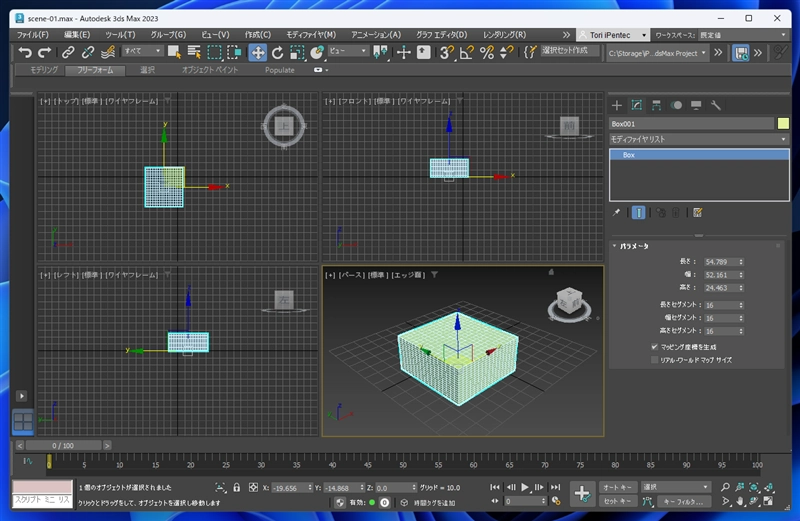The width and height of the screenshot is (800, 521).
Task: Open the selection filter dropdown すべて
Action: pyautogui.click(x=142, y=51)
